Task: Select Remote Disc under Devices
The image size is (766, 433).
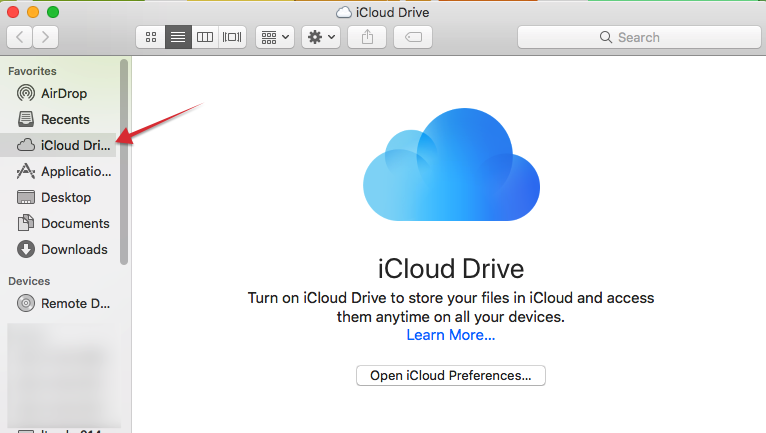Action: point(58,303)
